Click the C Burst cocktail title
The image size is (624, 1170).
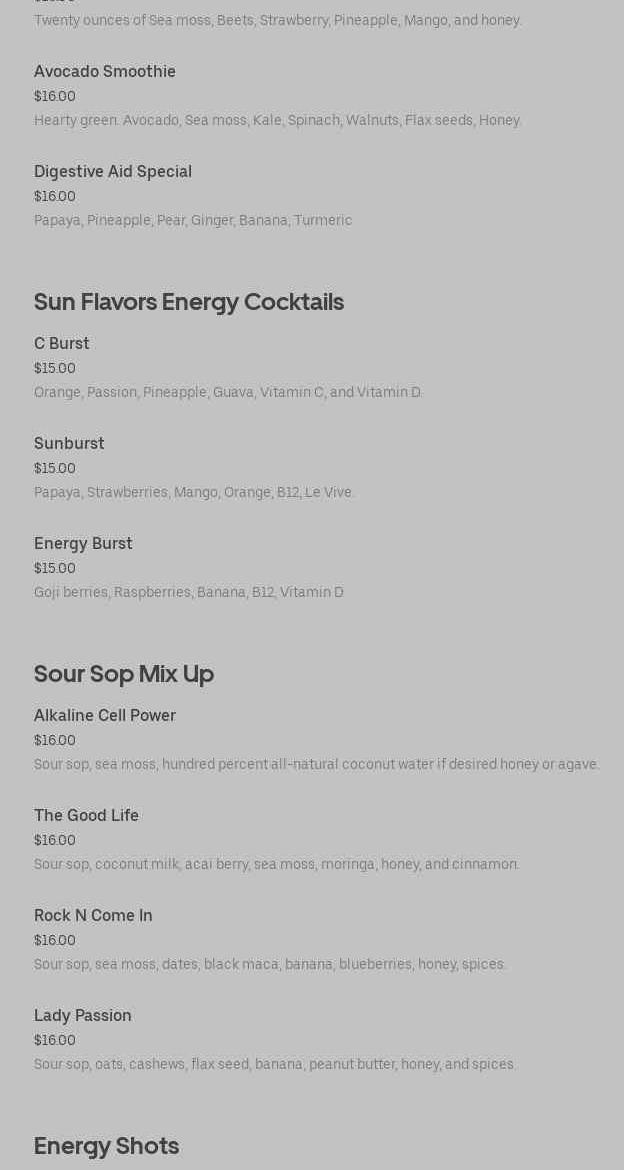pos(62,343)
